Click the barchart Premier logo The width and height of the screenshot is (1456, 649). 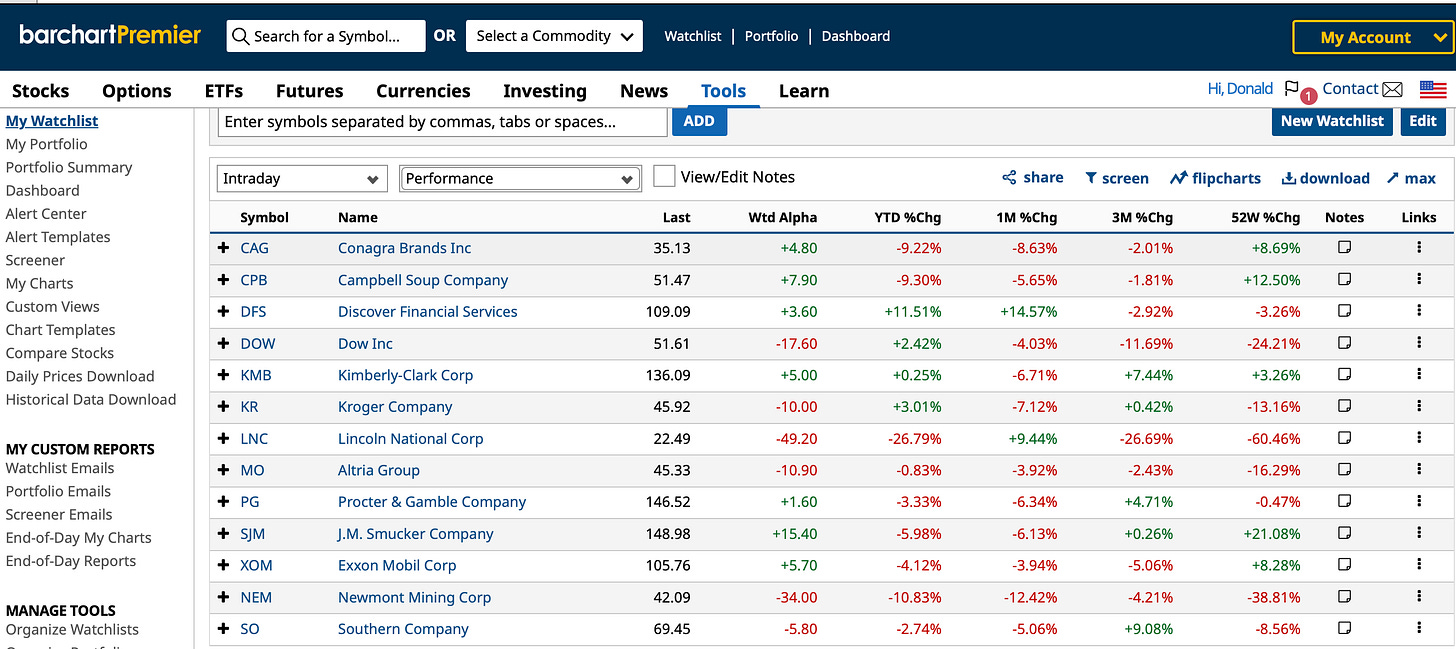click(x=110, y=35)
